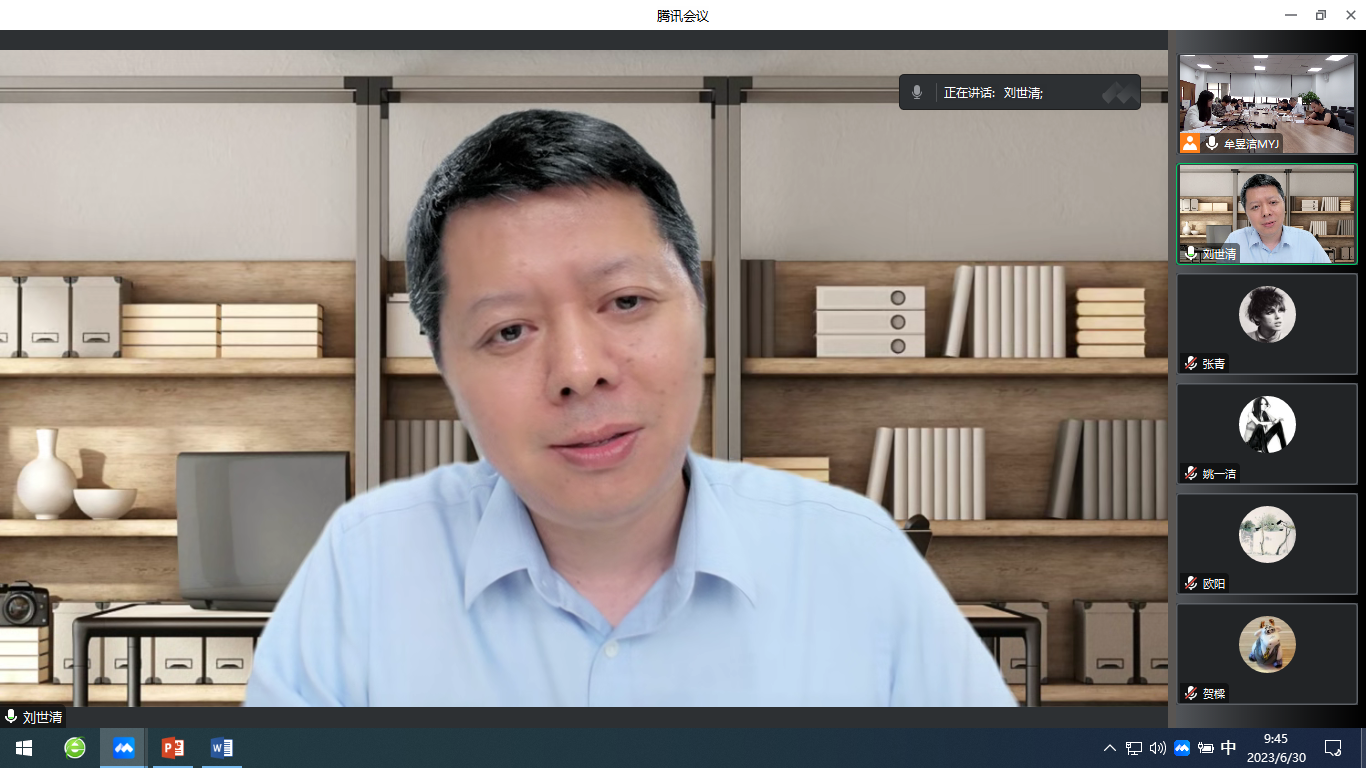Expand the hidden system tray icons chevron
This screenshot has width=1366, height=768.
coord(1109,748)
